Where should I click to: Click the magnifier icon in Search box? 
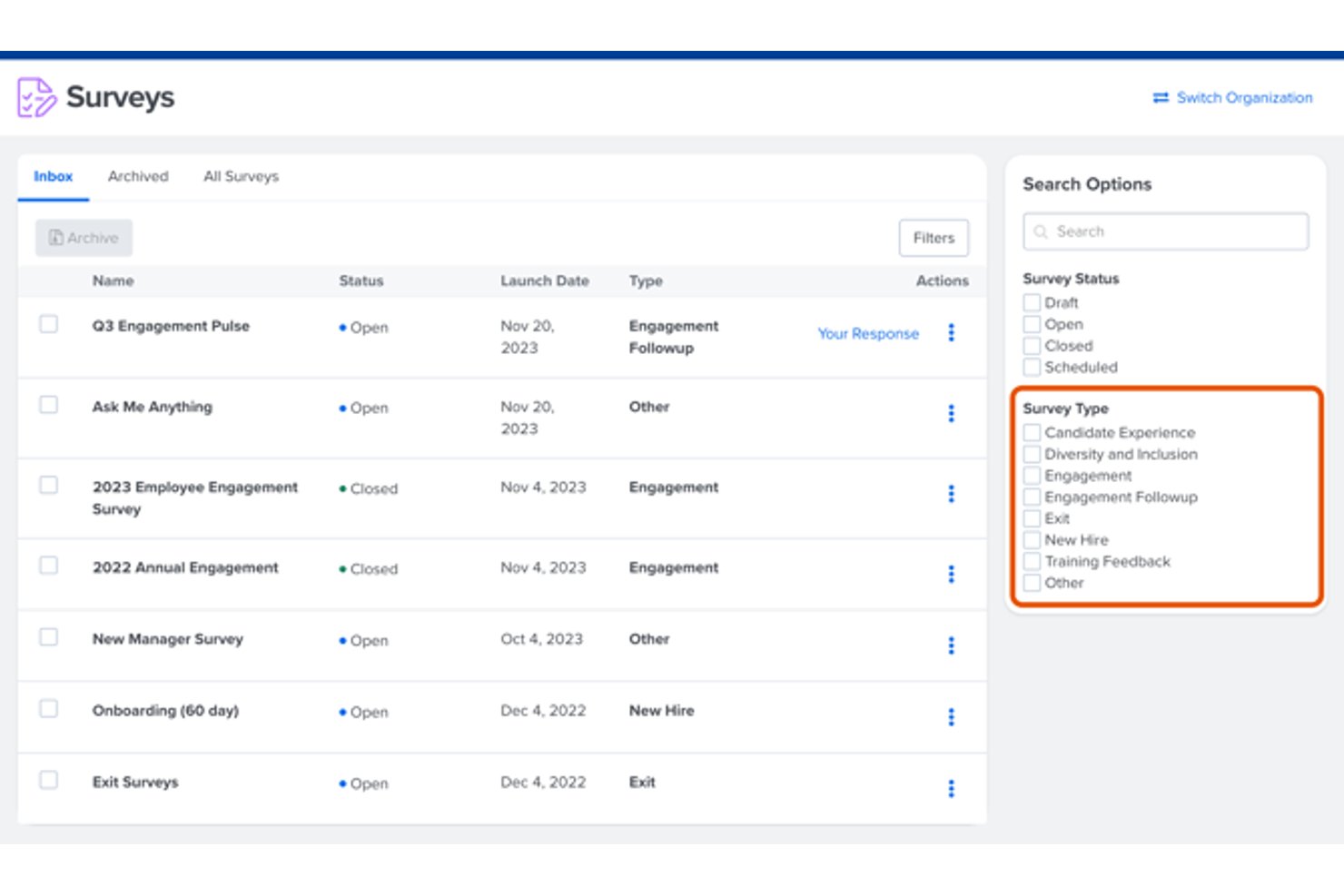[1041, 231]
